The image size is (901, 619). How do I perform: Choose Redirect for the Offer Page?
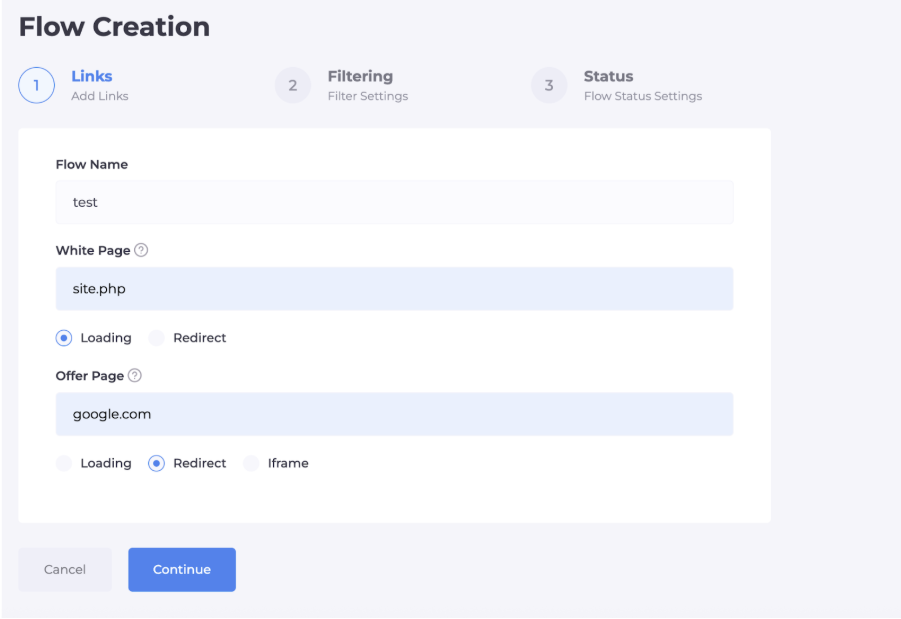157,463
